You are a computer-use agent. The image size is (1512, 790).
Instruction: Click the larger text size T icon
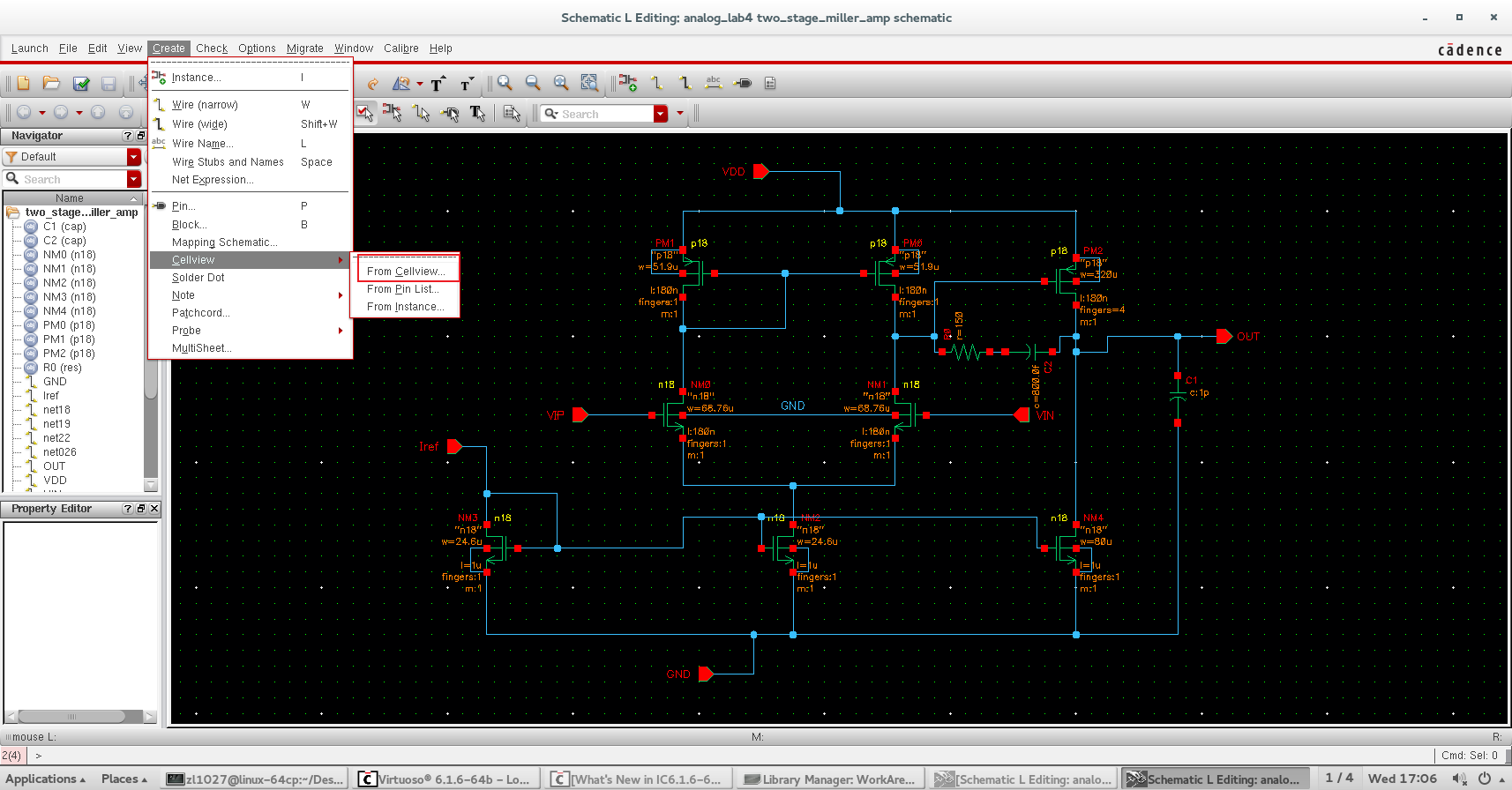coord(438,84)
